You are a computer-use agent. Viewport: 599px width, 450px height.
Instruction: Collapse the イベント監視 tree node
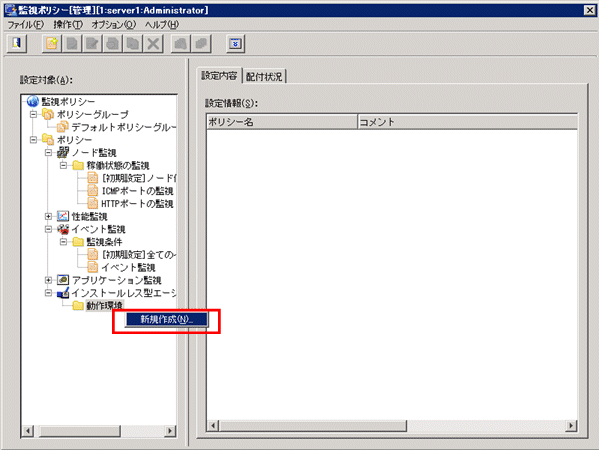point(49,229)
